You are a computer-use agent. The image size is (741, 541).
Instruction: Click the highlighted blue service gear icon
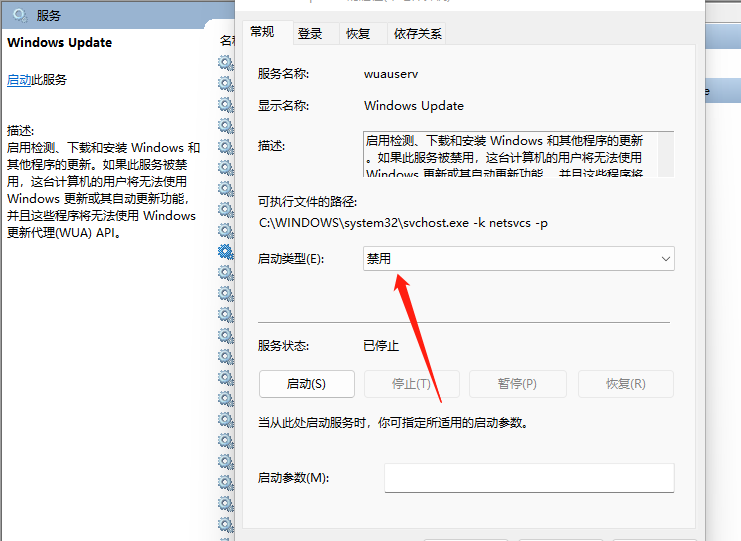point(226,252)
